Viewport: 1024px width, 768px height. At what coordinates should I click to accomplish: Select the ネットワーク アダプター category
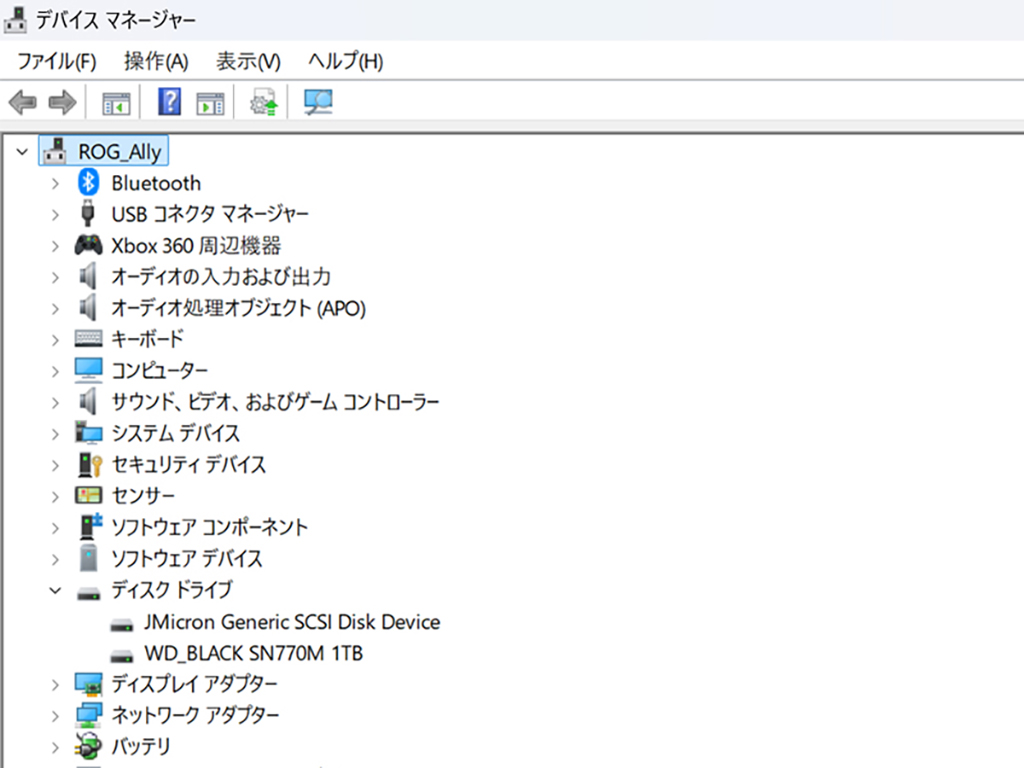195,715
